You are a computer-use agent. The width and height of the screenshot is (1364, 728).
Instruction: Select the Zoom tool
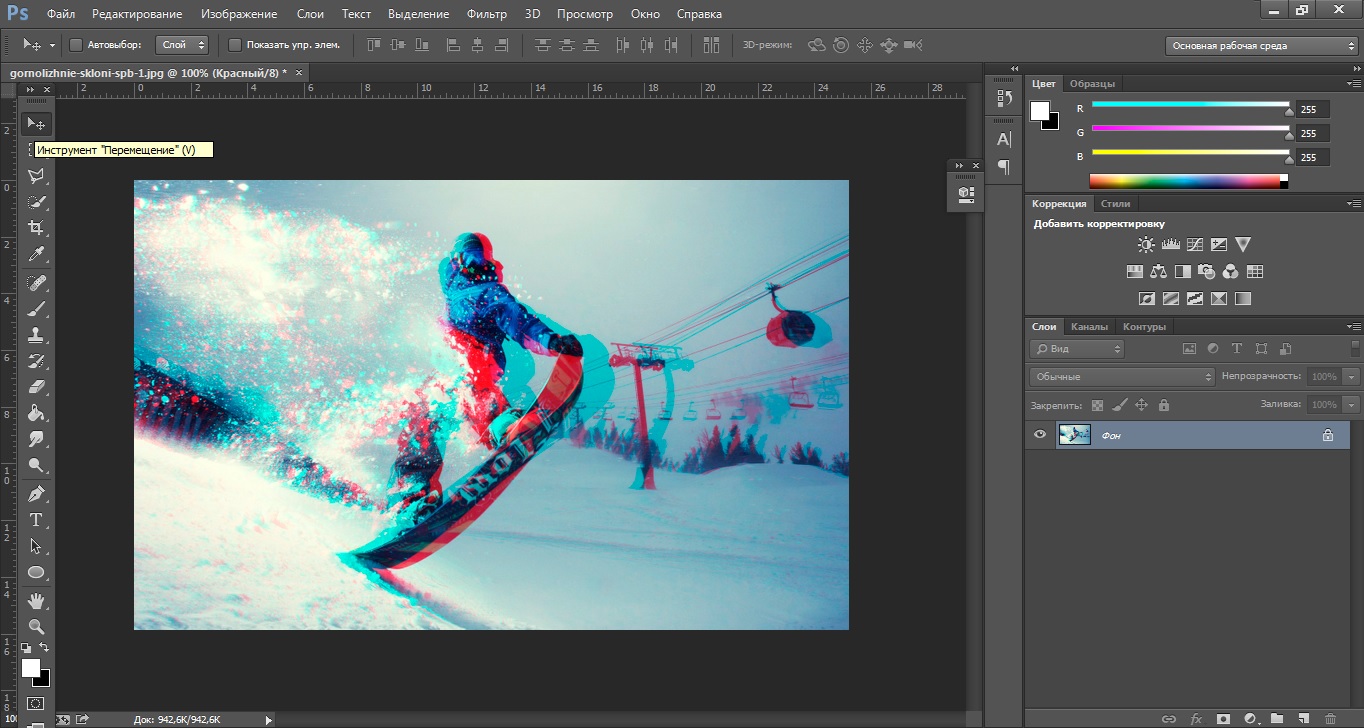click(36, 627)
